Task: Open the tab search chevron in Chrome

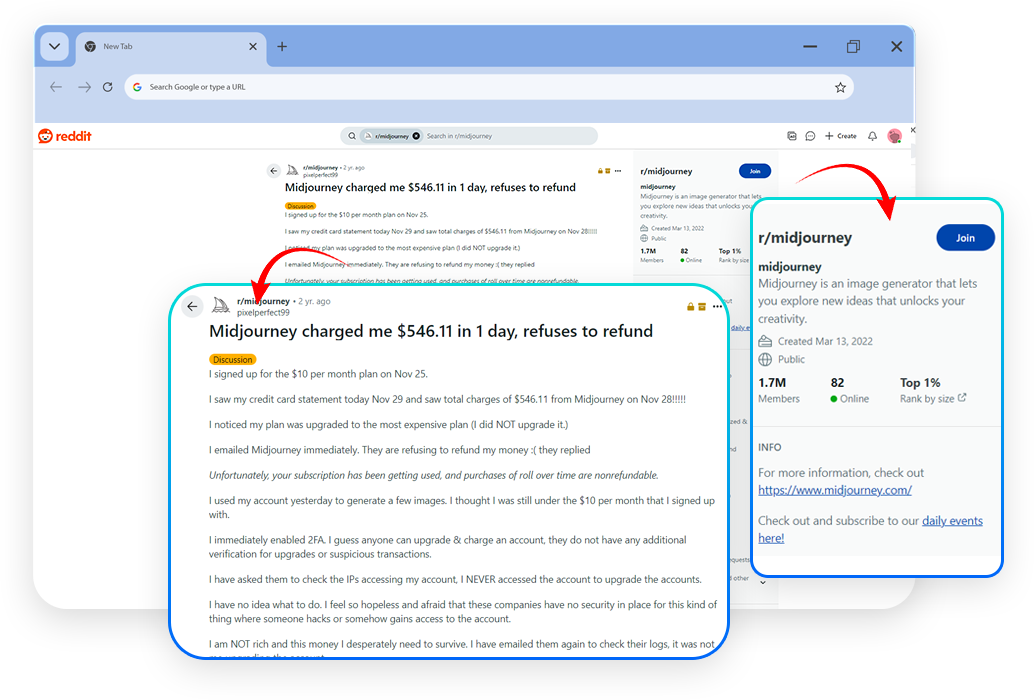Action: point(55,47)
